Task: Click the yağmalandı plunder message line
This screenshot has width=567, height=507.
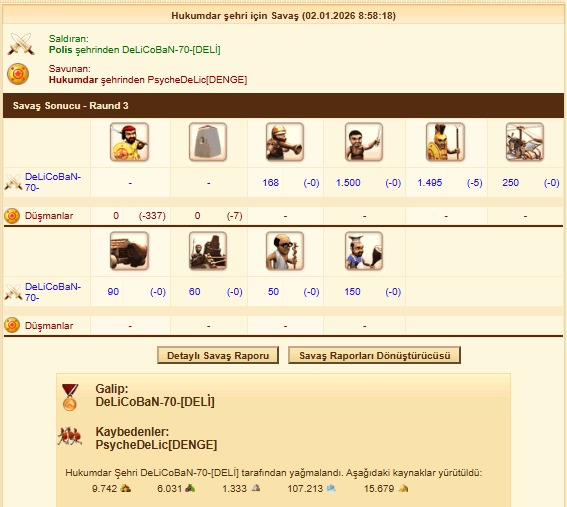Action: [274, 473]
